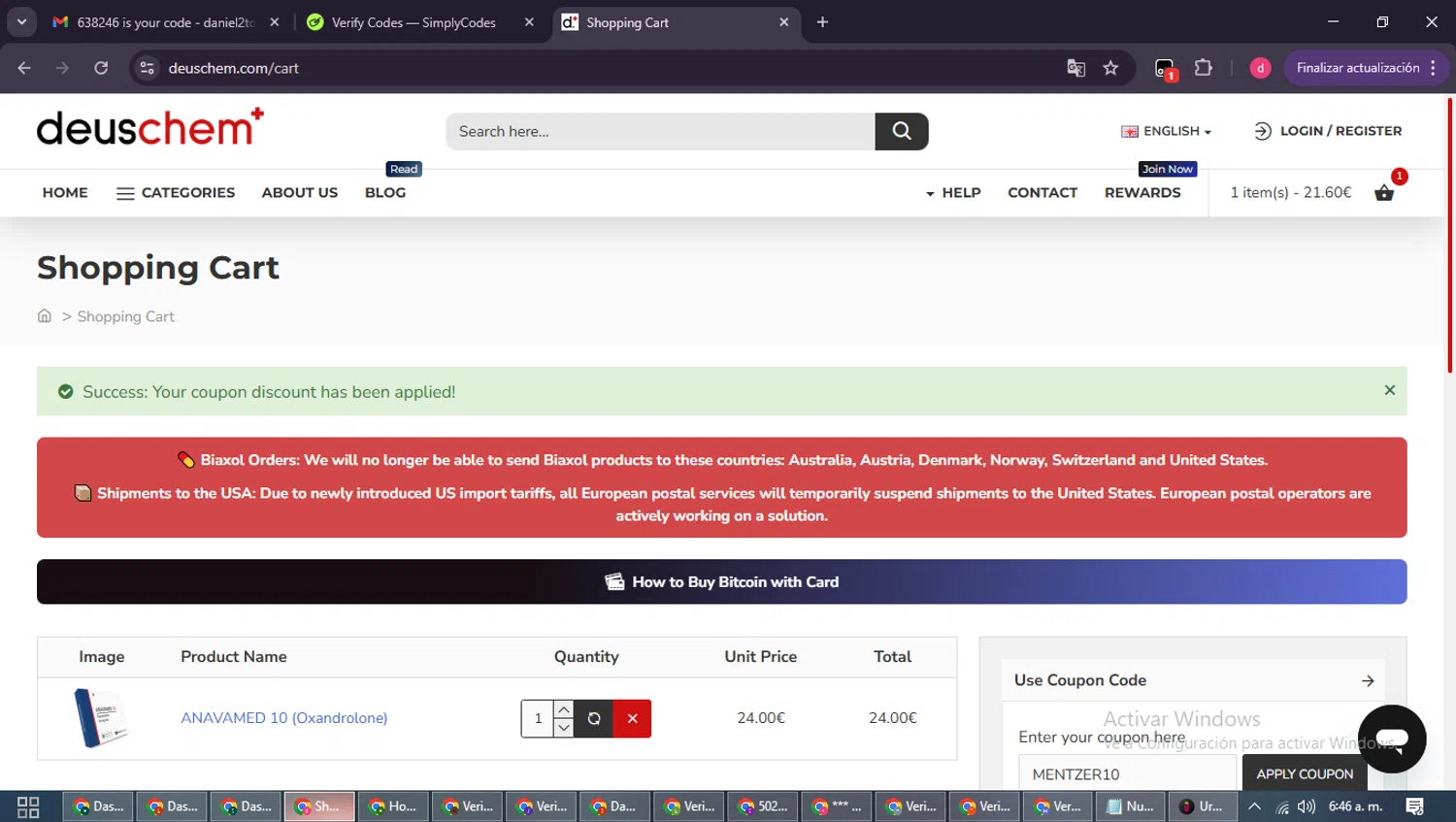Open the REWARDS page
The height and width of the screenshot is (822, 1456).
(1142, 193)
